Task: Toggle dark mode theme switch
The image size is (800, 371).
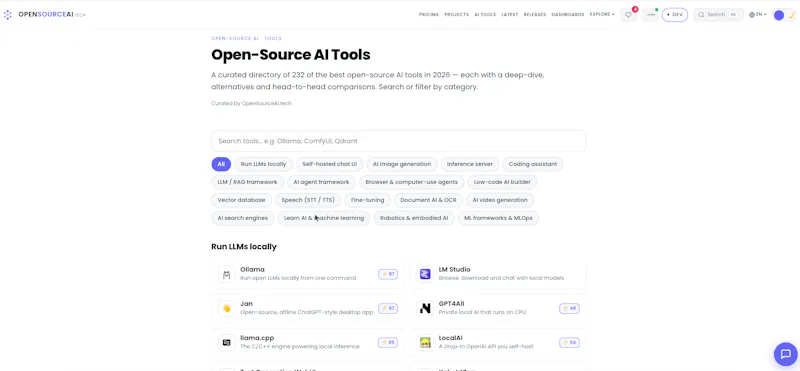Action: 784,15
